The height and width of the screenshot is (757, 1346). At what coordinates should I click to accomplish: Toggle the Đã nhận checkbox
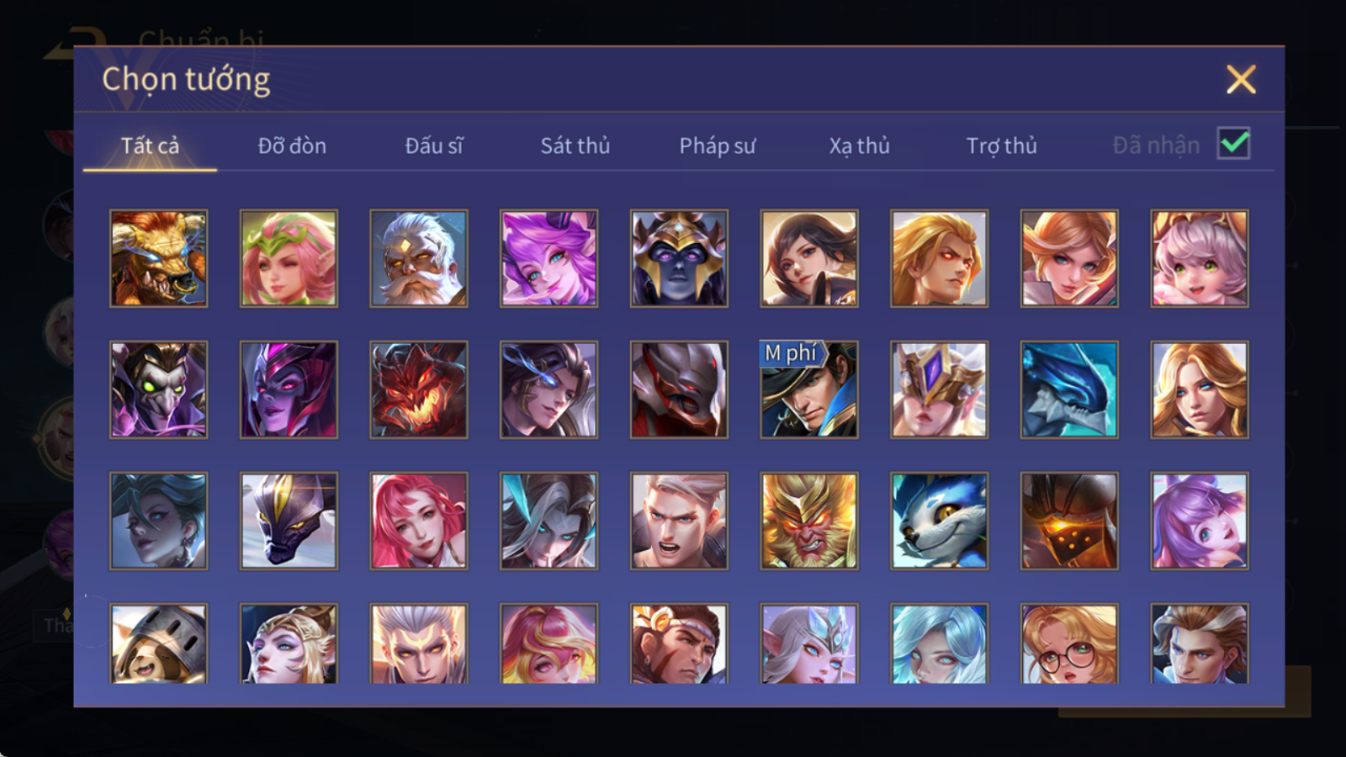click(1234, 144)
